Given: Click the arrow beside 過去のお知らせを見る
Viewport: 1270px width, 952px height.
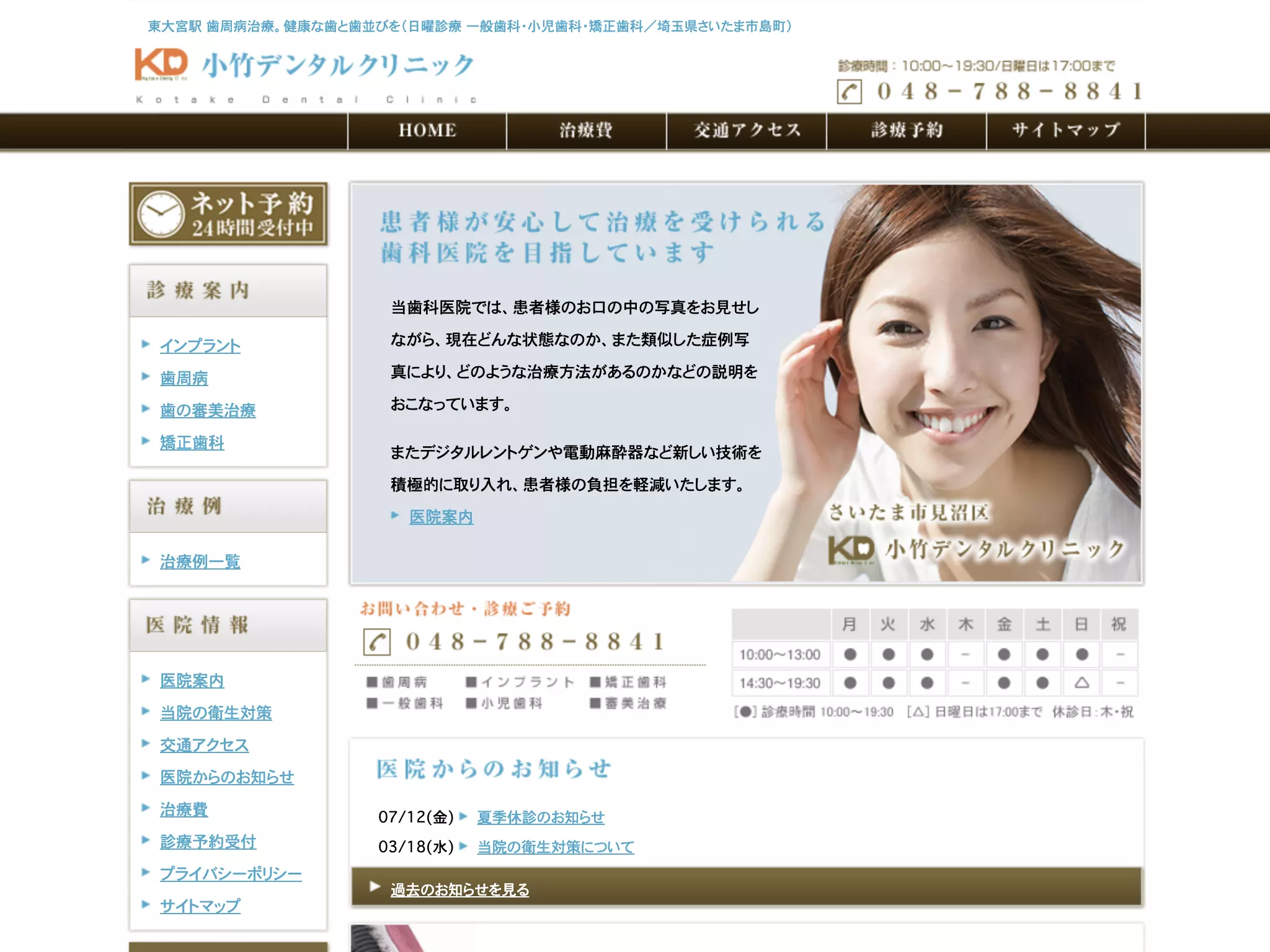Looking at the screenshot, I should (x=375, y=886).
